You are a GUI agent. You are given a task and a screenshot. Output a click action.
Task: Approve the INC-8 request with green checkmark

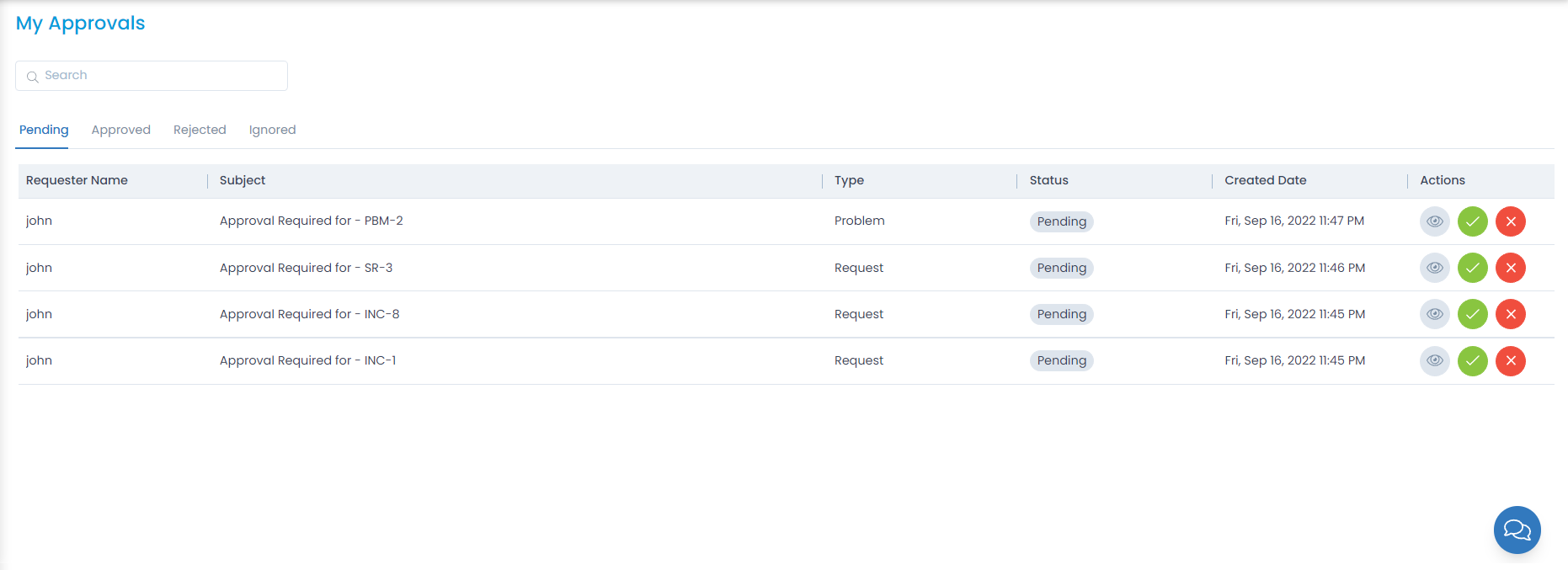1472,314
